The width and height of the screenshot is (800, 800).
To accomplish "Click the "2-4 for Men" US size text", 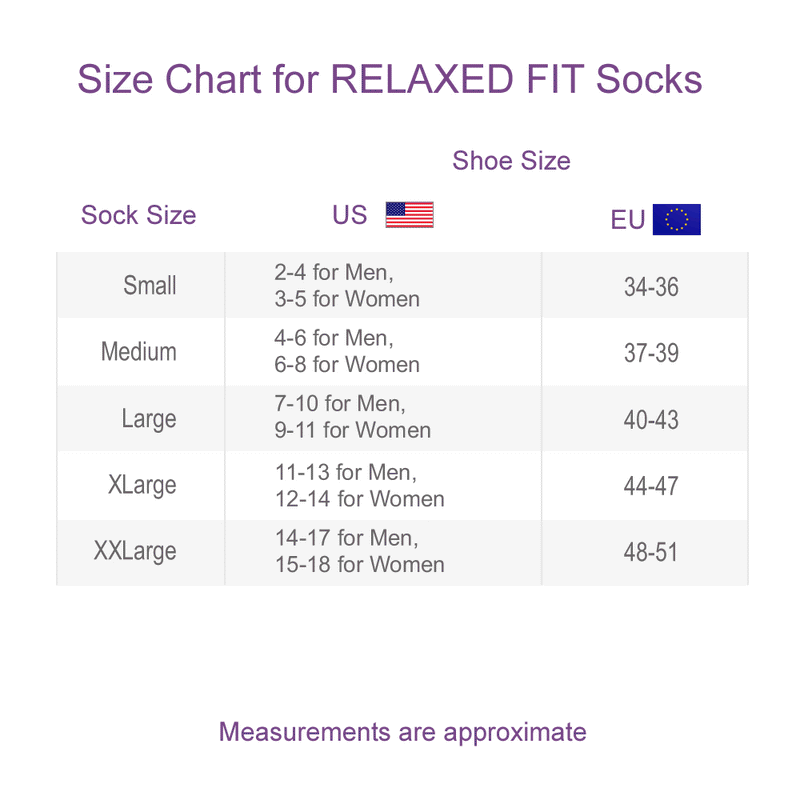I will click(x=333, y=272).
